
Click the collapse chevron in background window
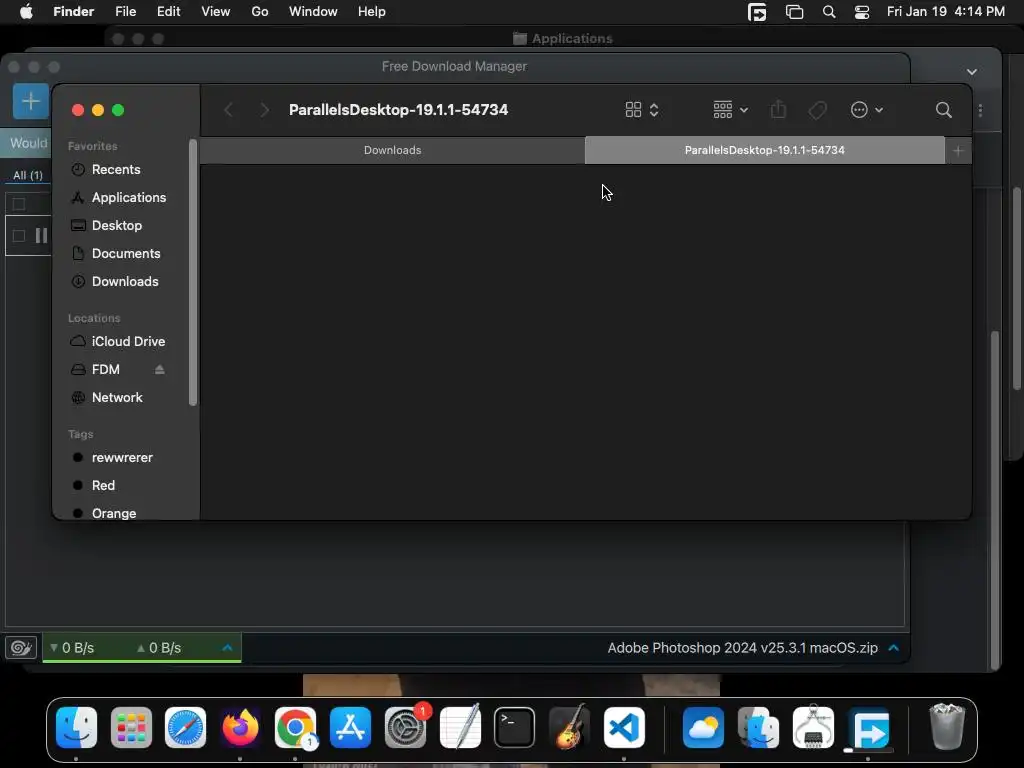972,72
